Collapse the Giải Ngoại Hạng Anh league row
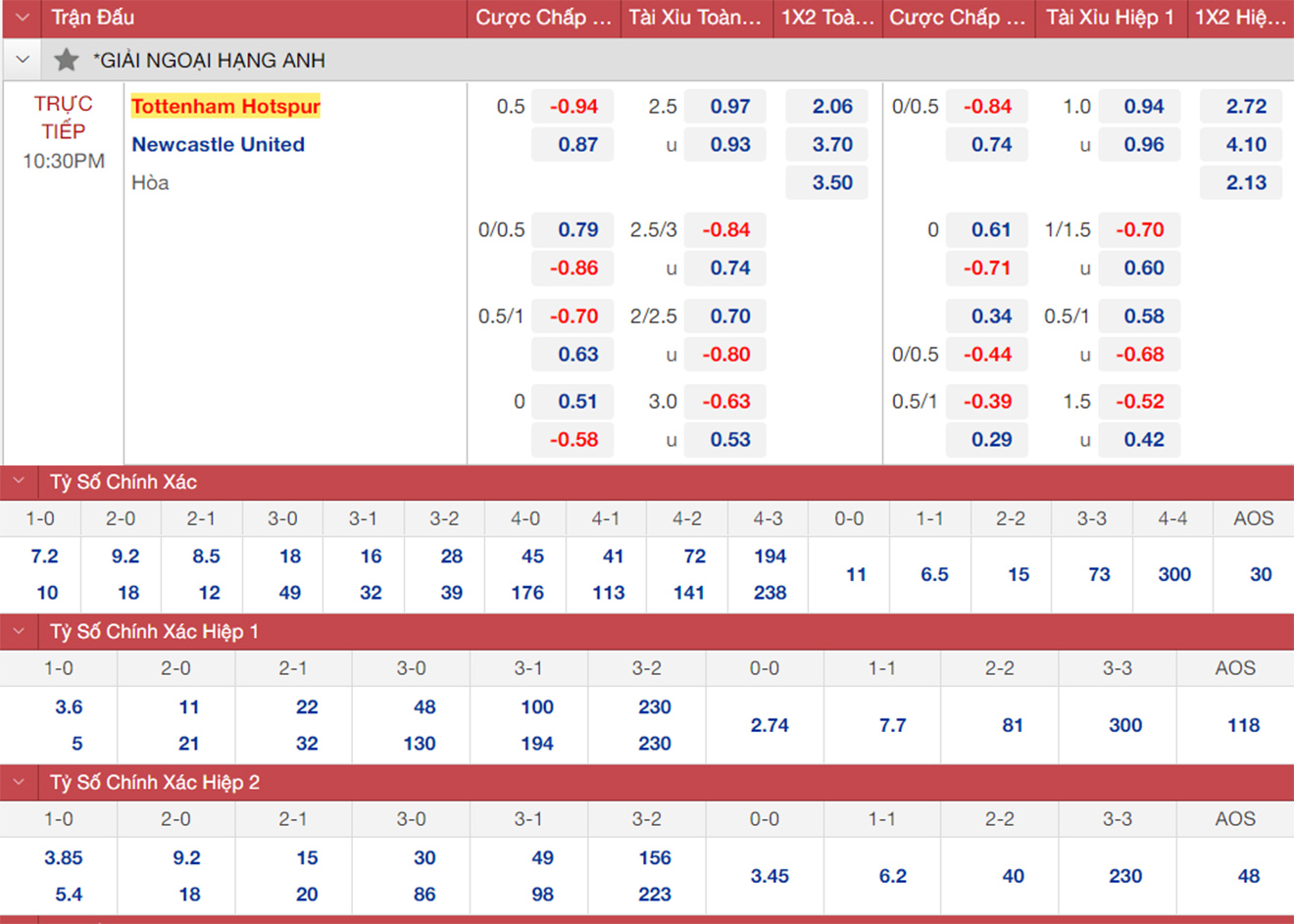The height and width of the screenshot is (924, 1294). click(x=23, y=61)
